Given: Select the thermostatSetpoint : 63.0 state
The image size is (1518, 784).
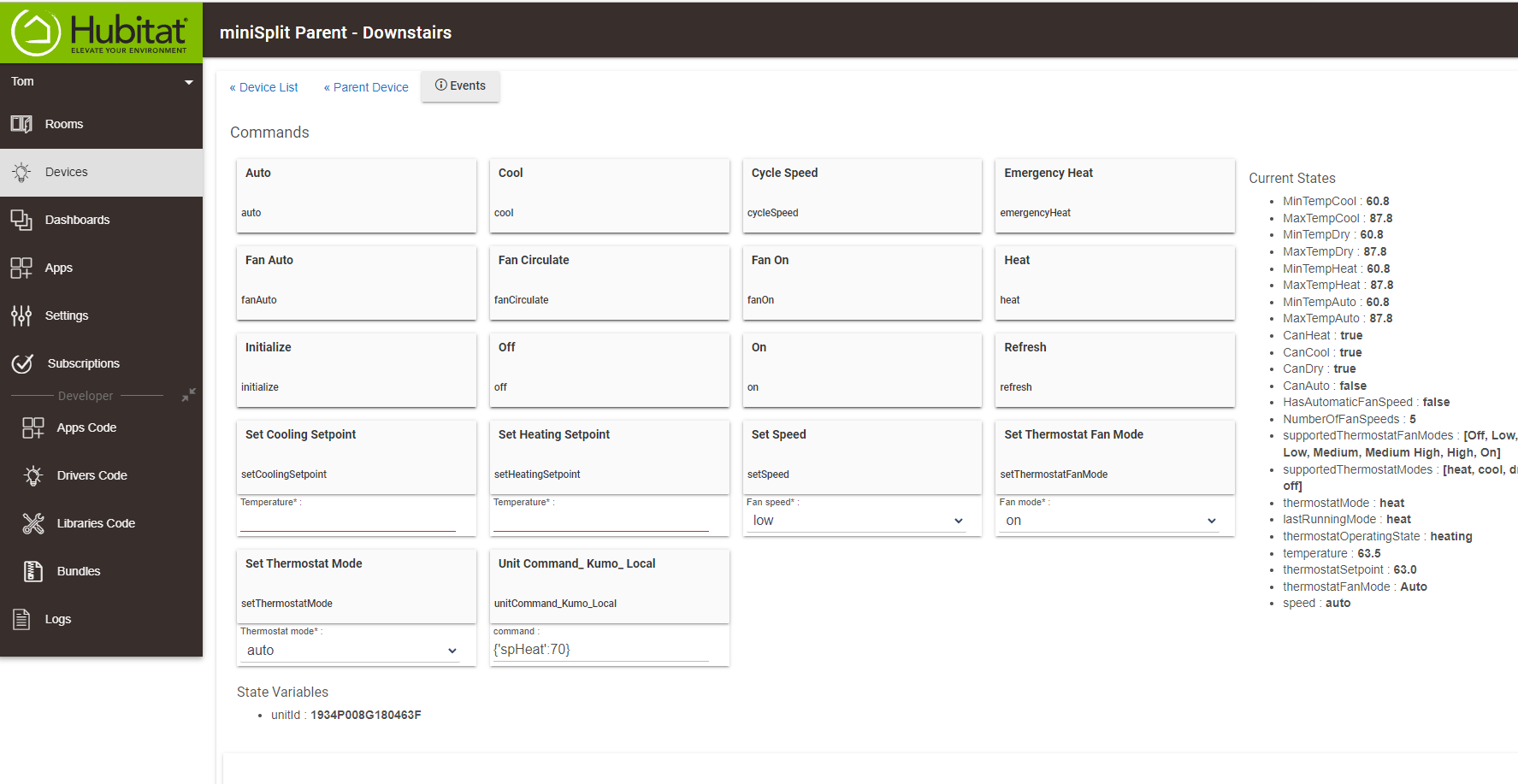Looking at the screenshot, I should coord(1350,569).
